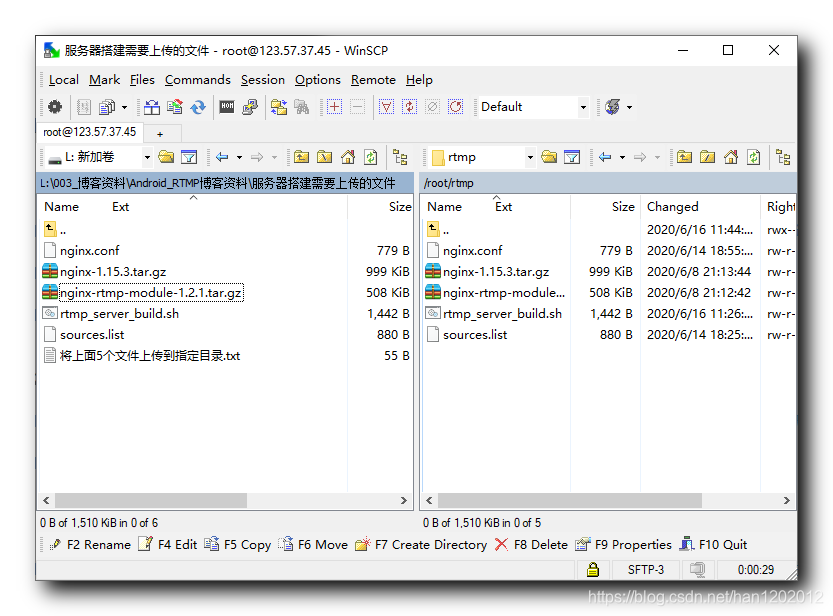Click the F5 Copy button
This screenshot has height=616, width=833.
(x=237, y=545)
